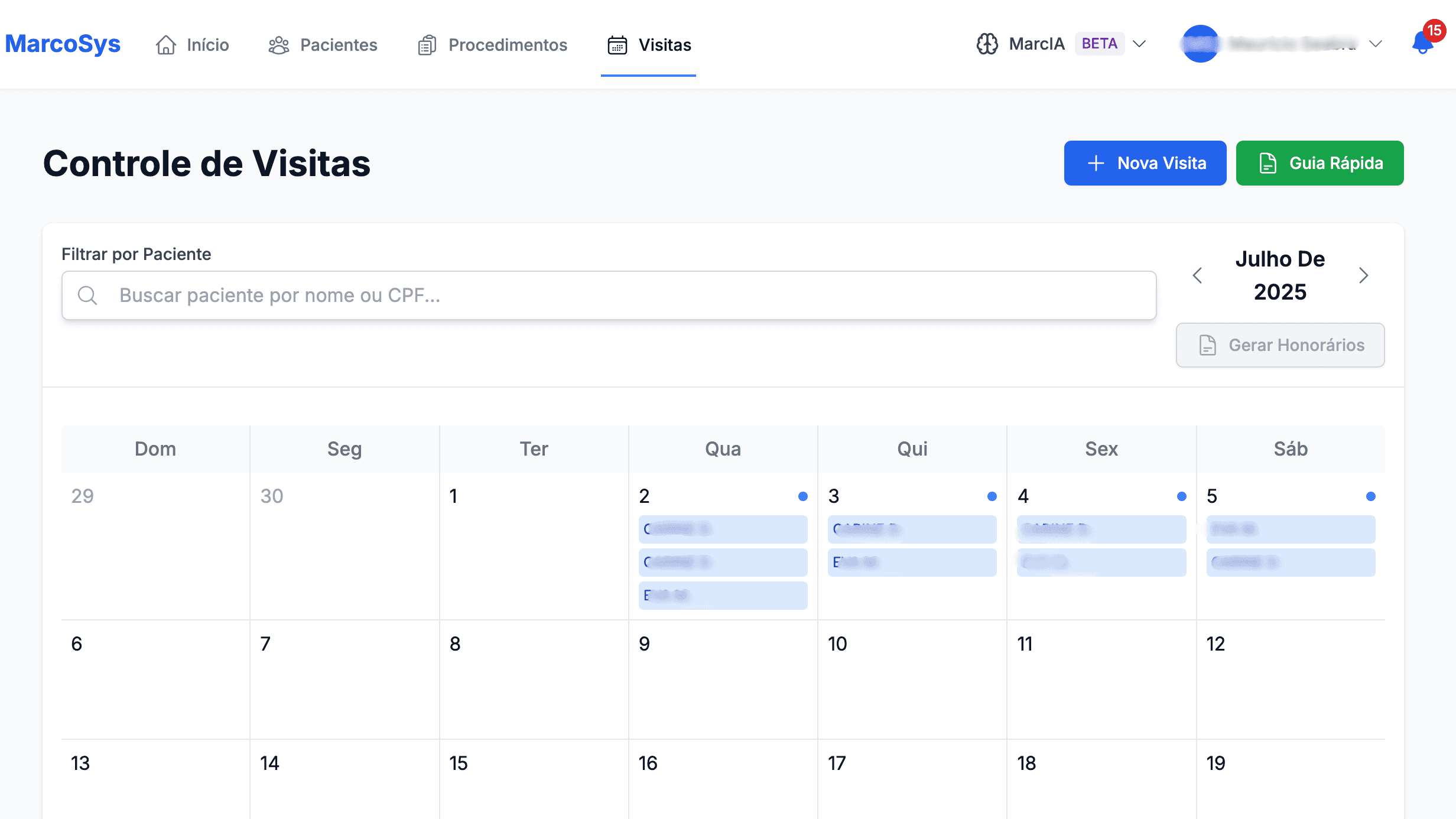Click the plus icon on Nova Visita
Image resolution: width=1456 pixels, height=819 pixels.
(x=1096, y=163)
